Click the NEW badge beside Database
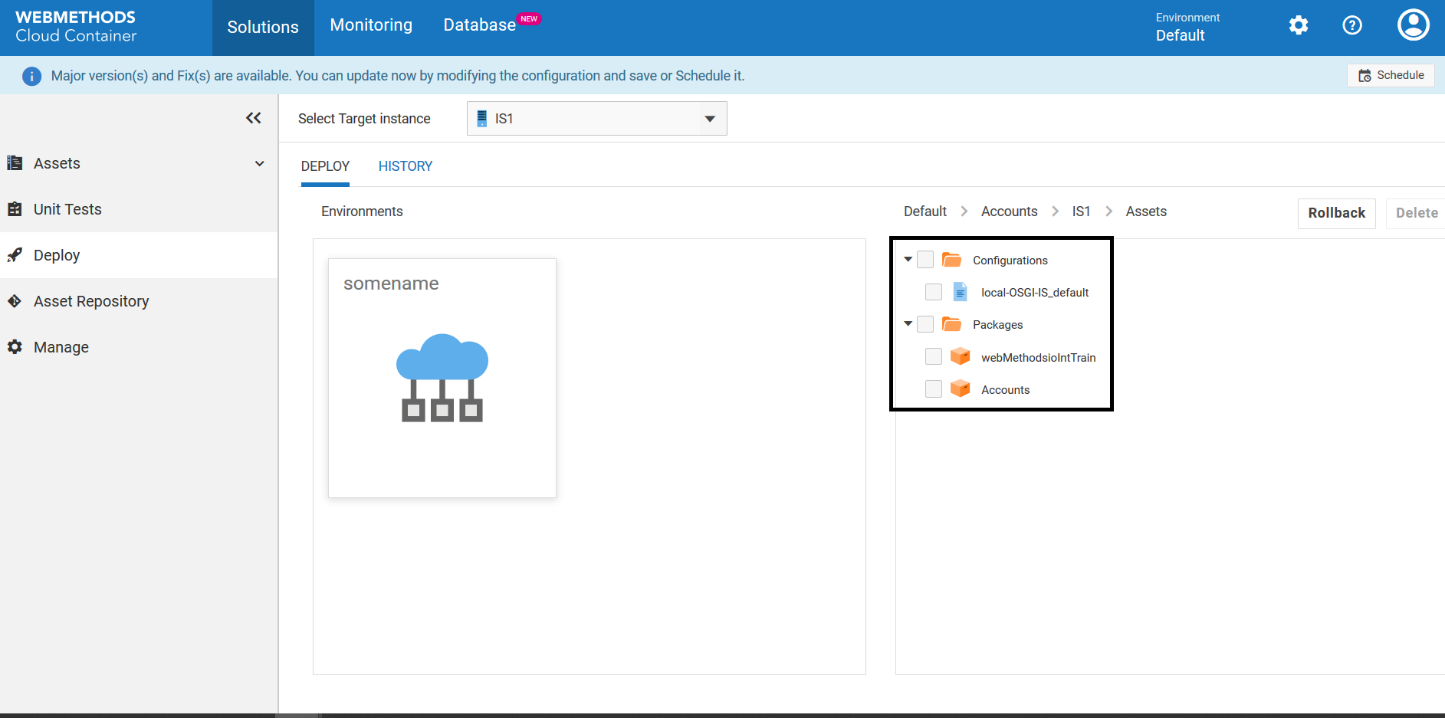The height and width of the screenshot is (718, 1445). (x=529, y=18)
